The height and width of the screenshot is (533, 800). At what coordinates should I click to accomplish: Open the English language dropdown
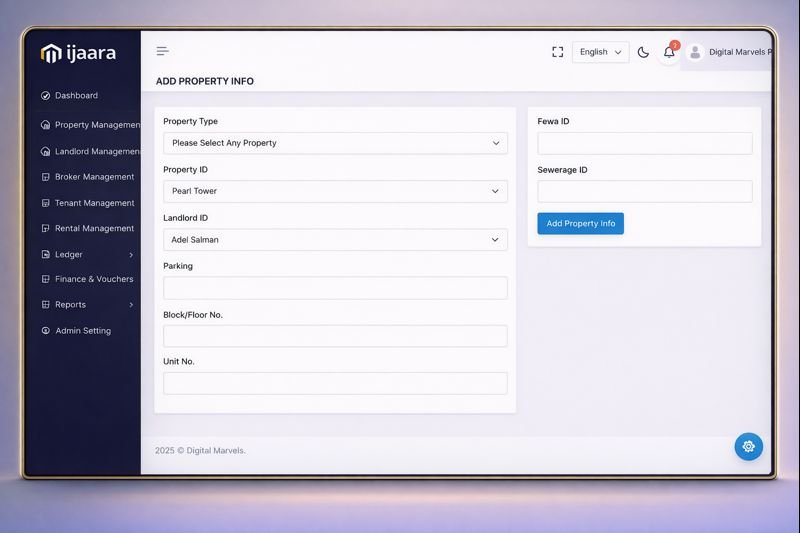[x=600, y=52]
